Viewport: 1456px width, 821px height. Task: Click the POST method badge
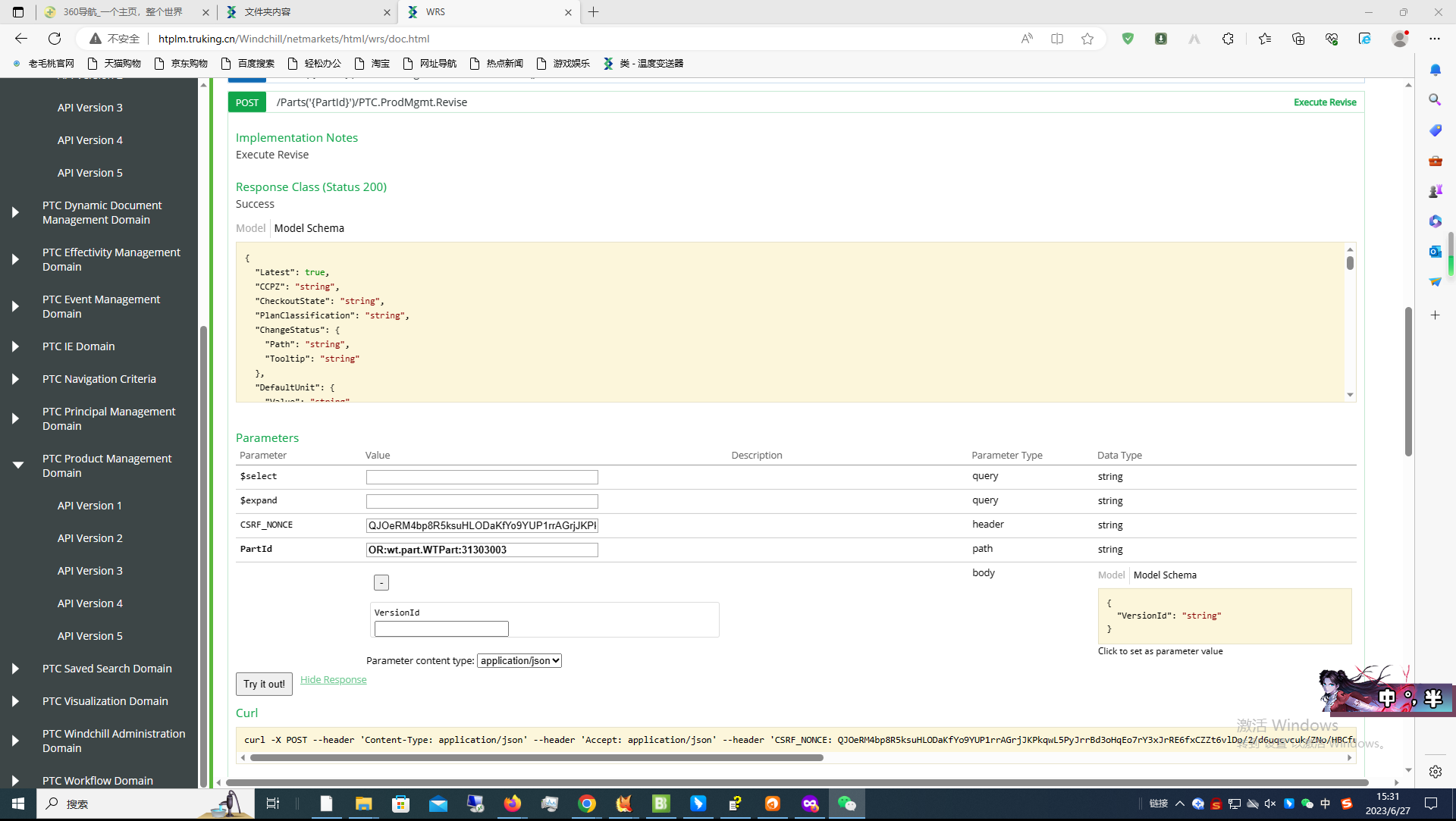pyautogui.click(x=247, y=102)
